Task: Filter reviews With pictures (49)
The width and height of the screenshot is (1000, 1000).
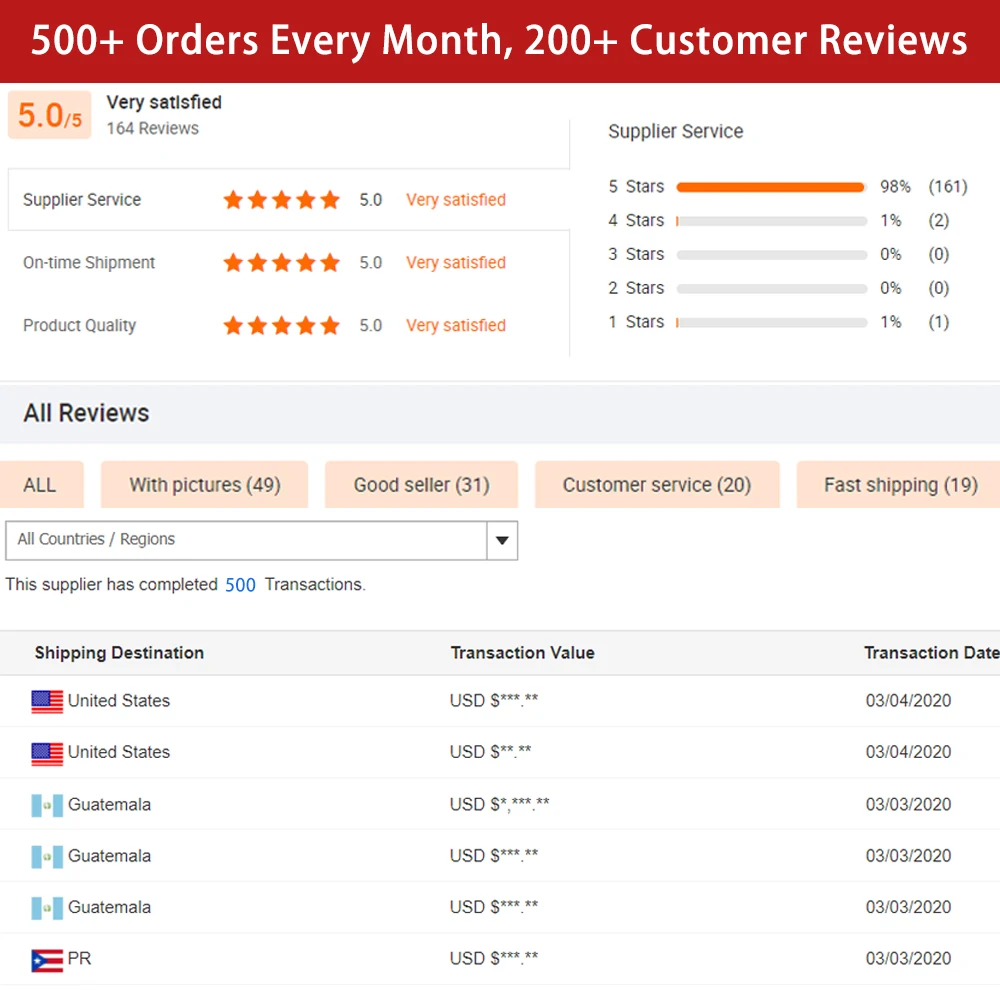Action: tap(204, 485)
